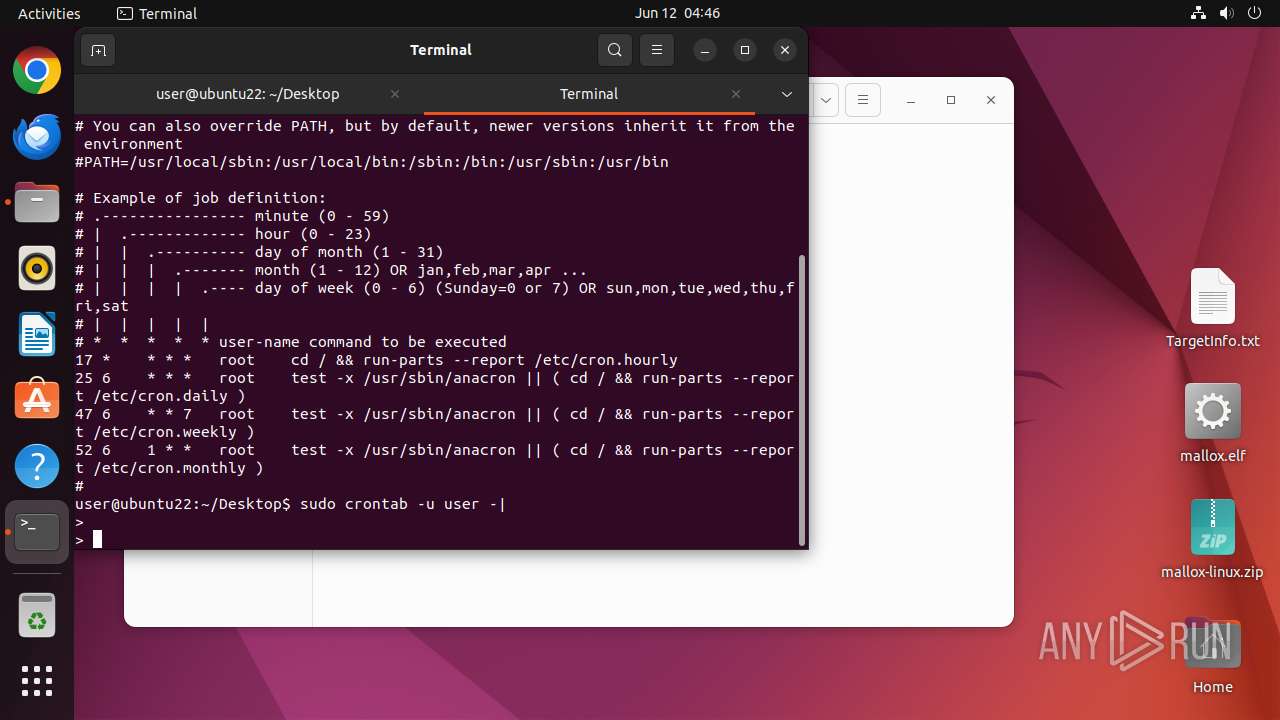
Task: Open the power menu icon
Action: coord(1254,13)
